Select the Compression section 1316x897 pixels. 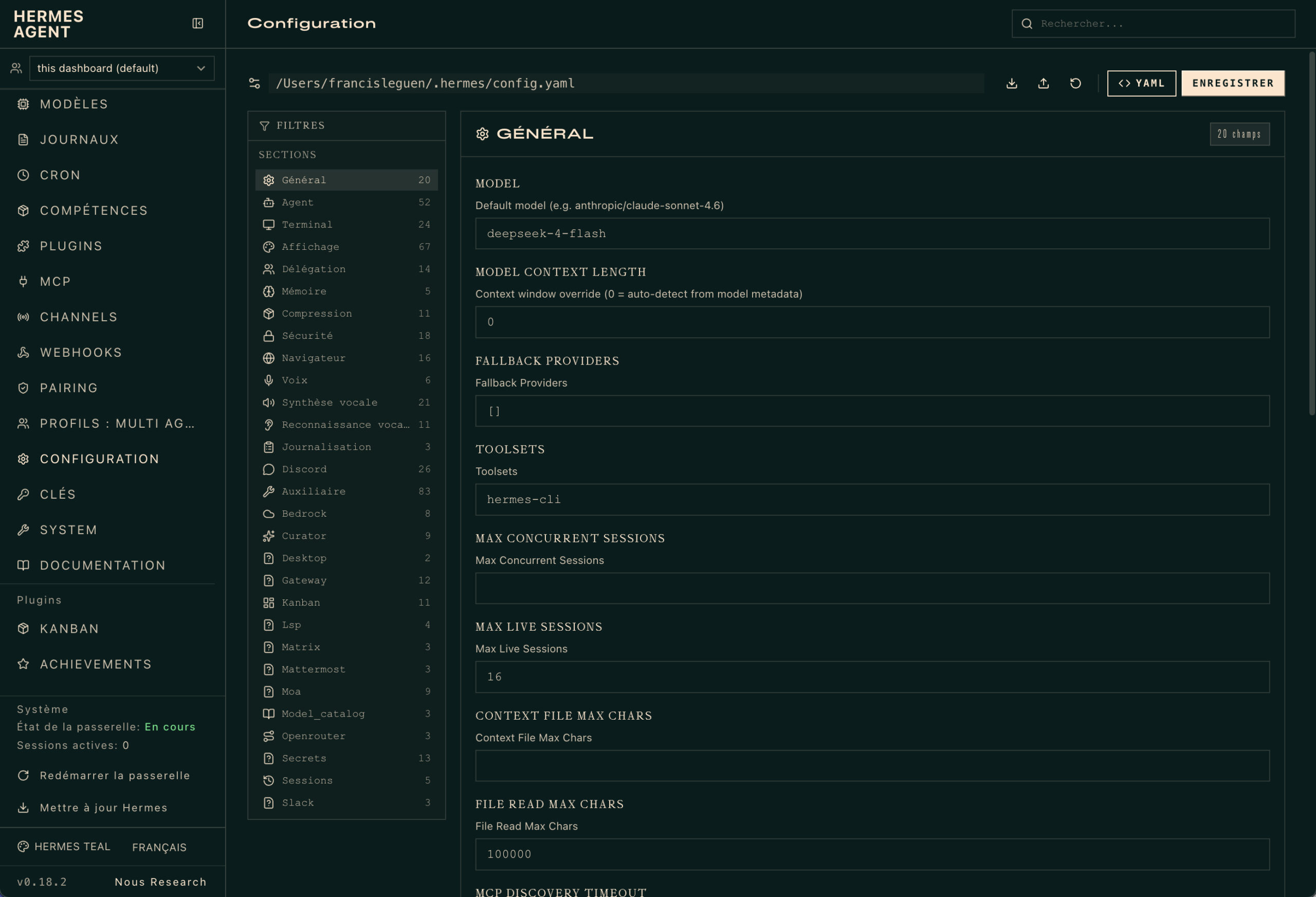click(x=346, y=314)
